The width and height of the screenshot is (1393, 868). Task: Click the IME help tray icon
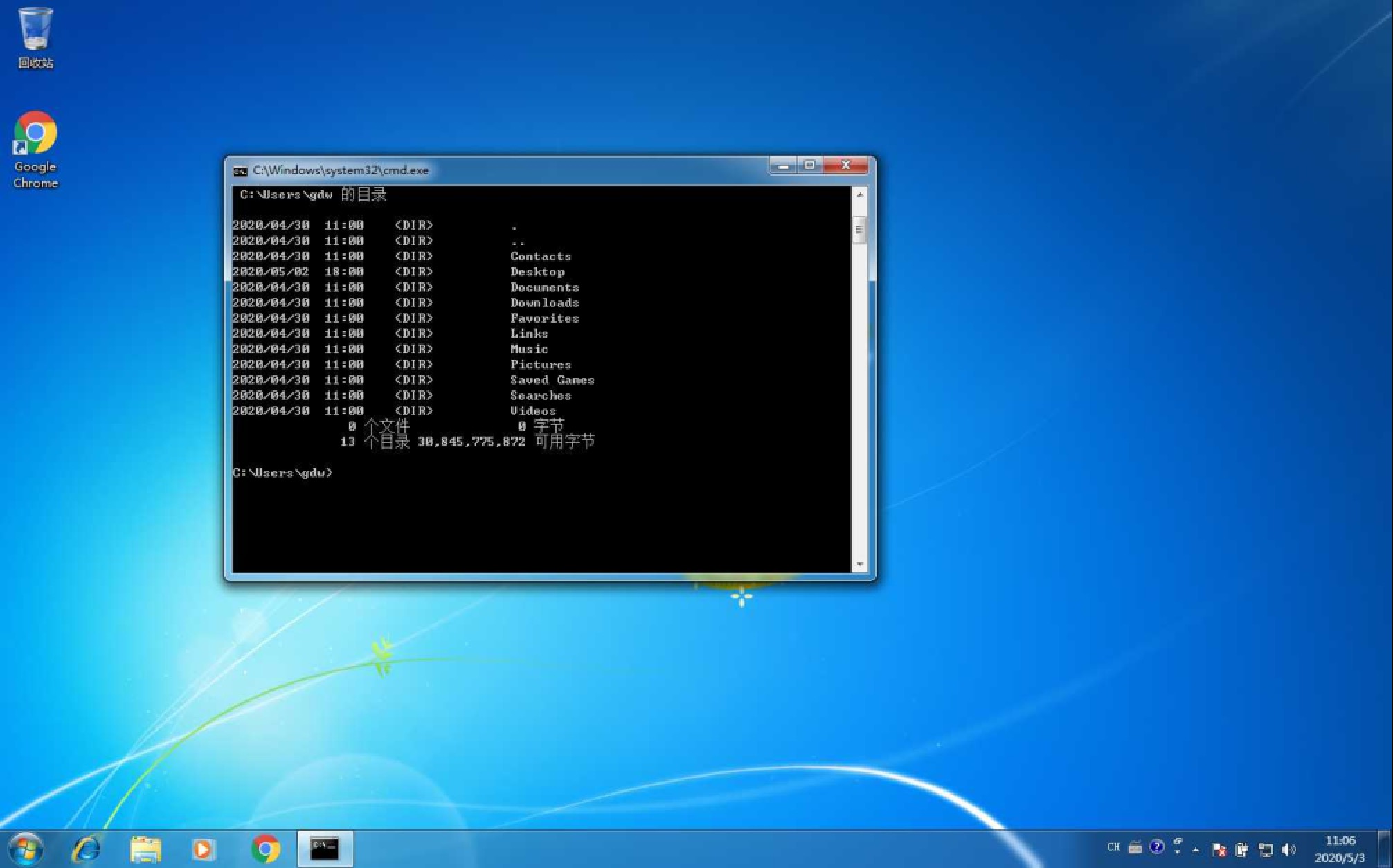click(1156, 847)
